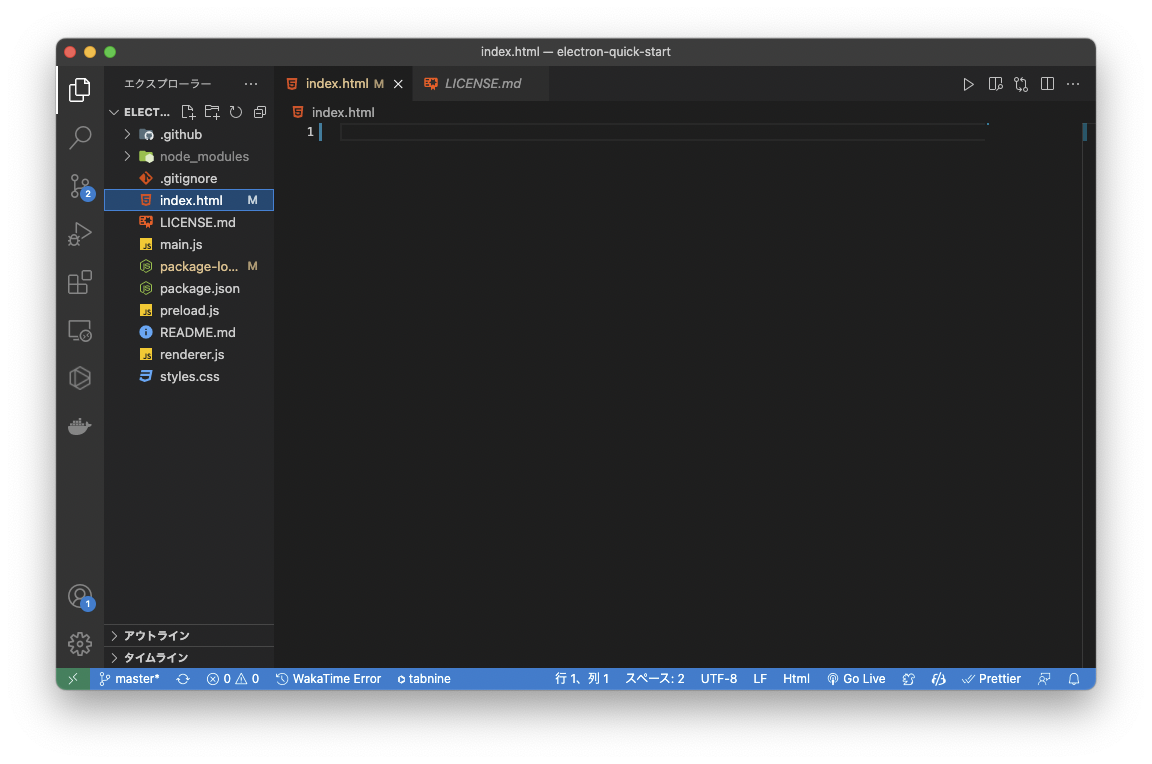Expand the タイムライン section
Image resolution: width=1152 pixels, height=764 pixels.
[x=190, y=657]
